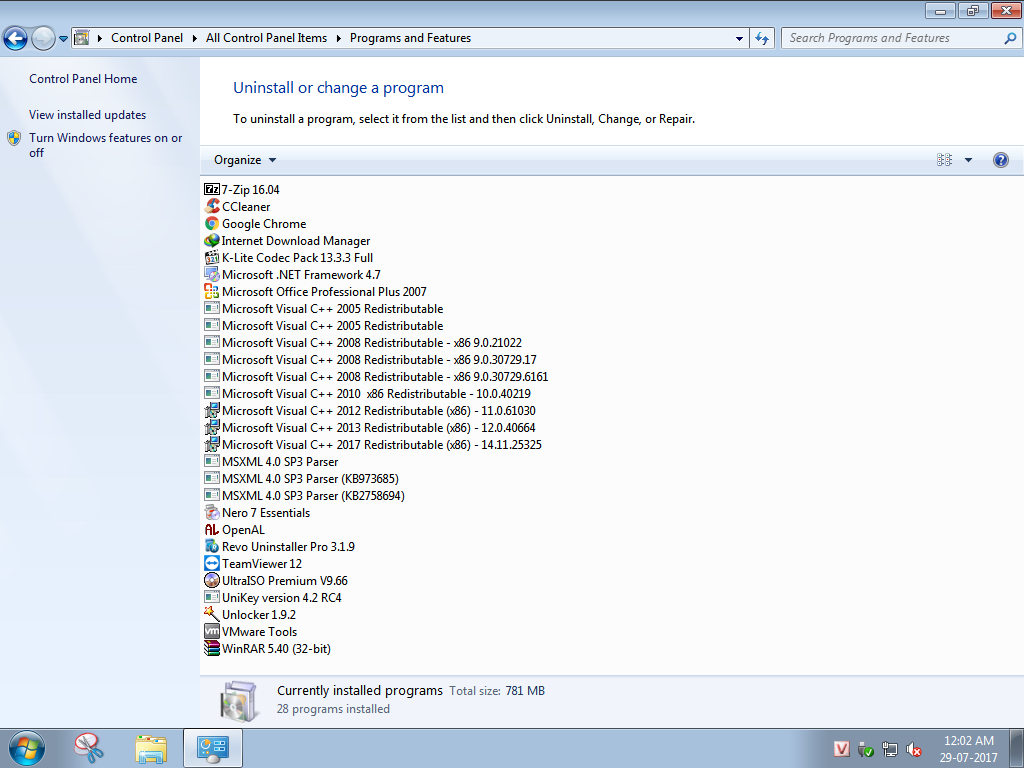
Task: Select MSXML 4.0 SP3 Parser (KB973685) entry
Action: (x=302, y=479)
